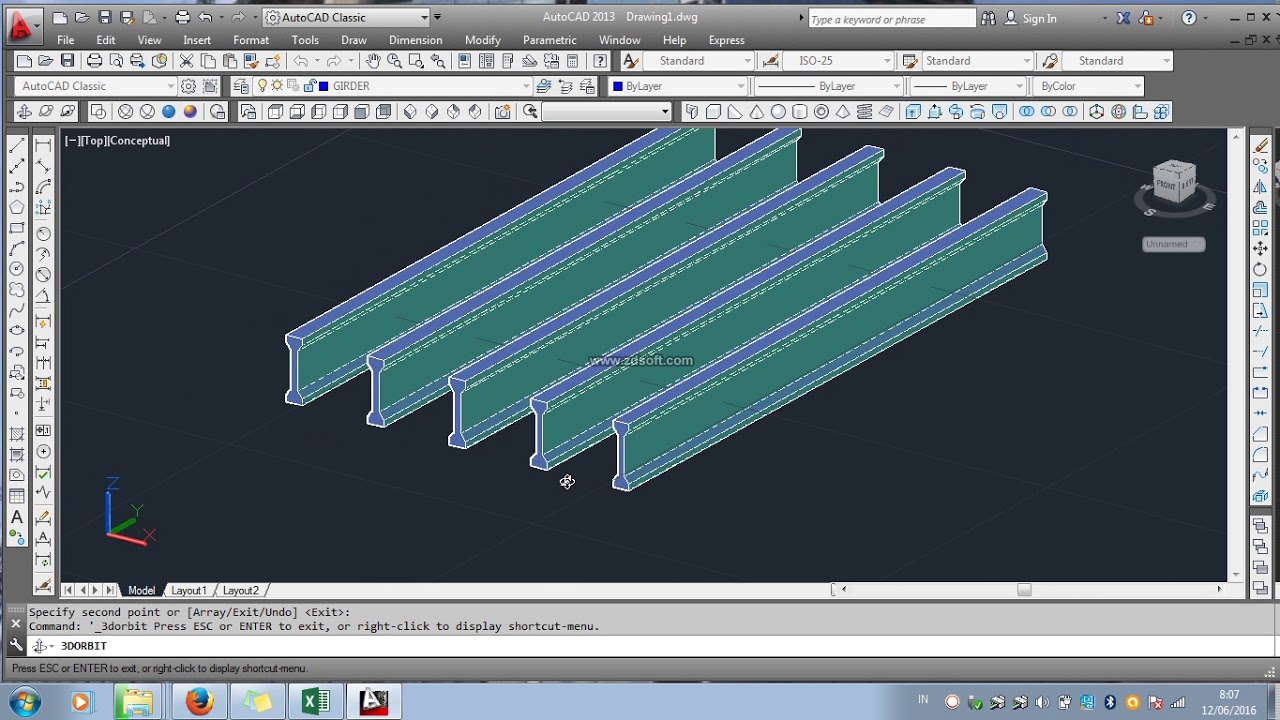Click the Conceptual visual style label
This screenshot has height=720, width=1280.
(140, 141)
